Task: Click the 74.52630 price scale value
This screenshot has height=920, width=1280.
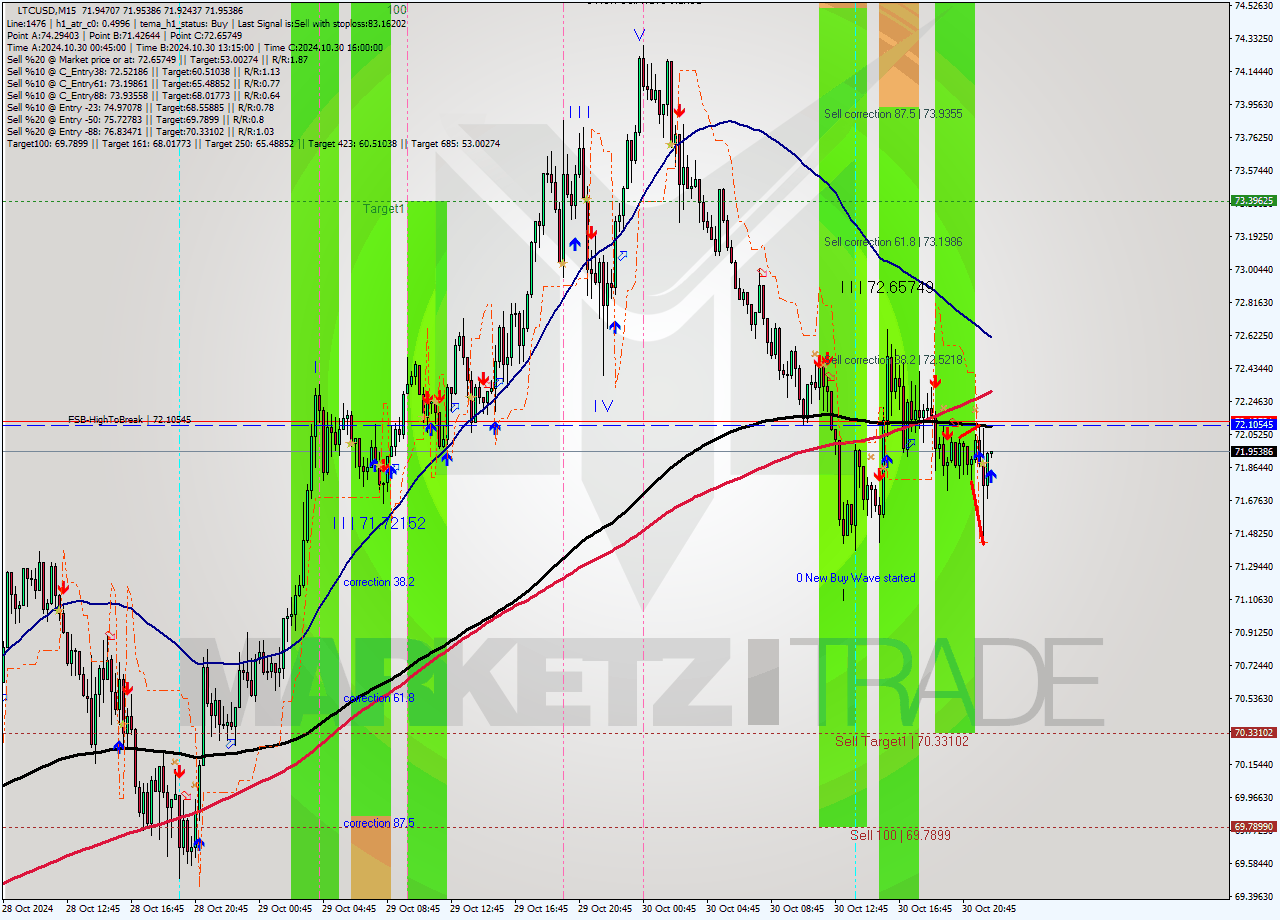Action: click(x=1254, y=5)
